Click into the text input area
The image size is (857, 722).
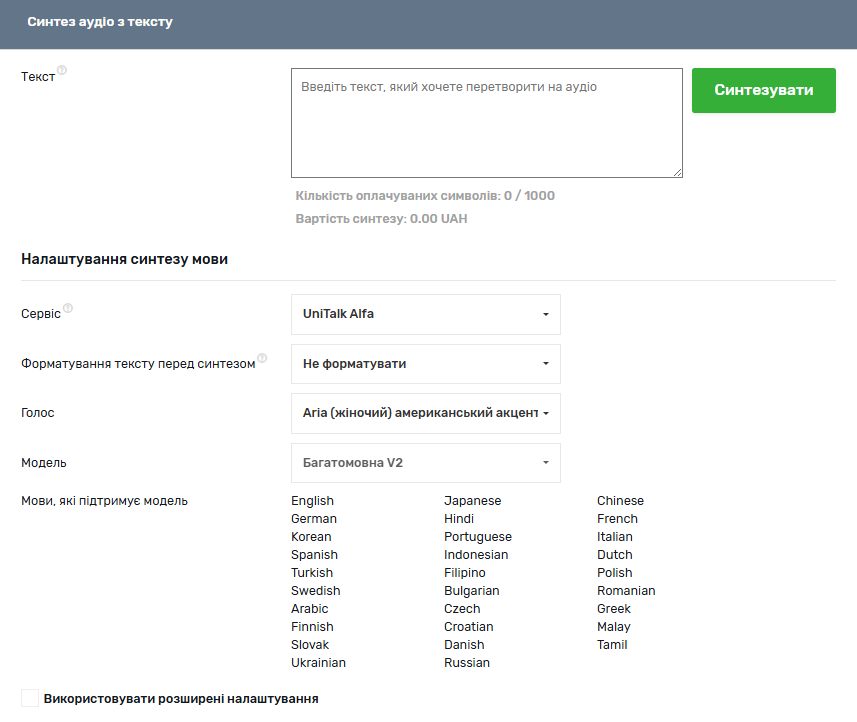tap(486, 123)
